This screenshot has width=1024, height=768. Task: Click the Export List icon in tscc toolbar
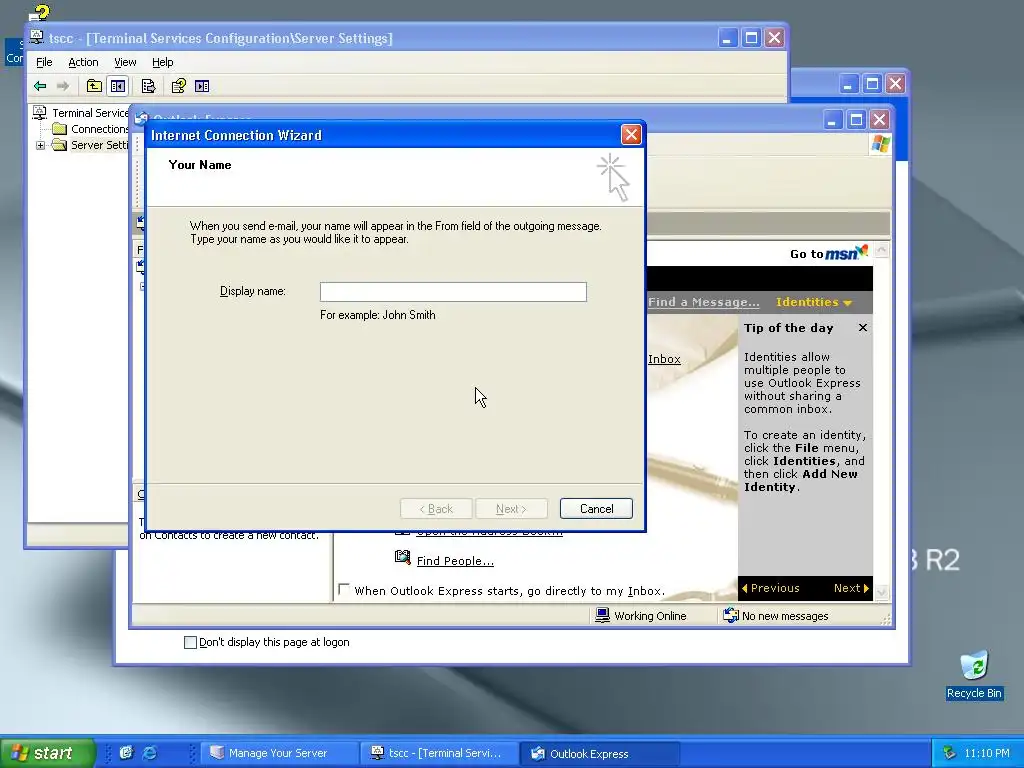click(x=149, y=86)
